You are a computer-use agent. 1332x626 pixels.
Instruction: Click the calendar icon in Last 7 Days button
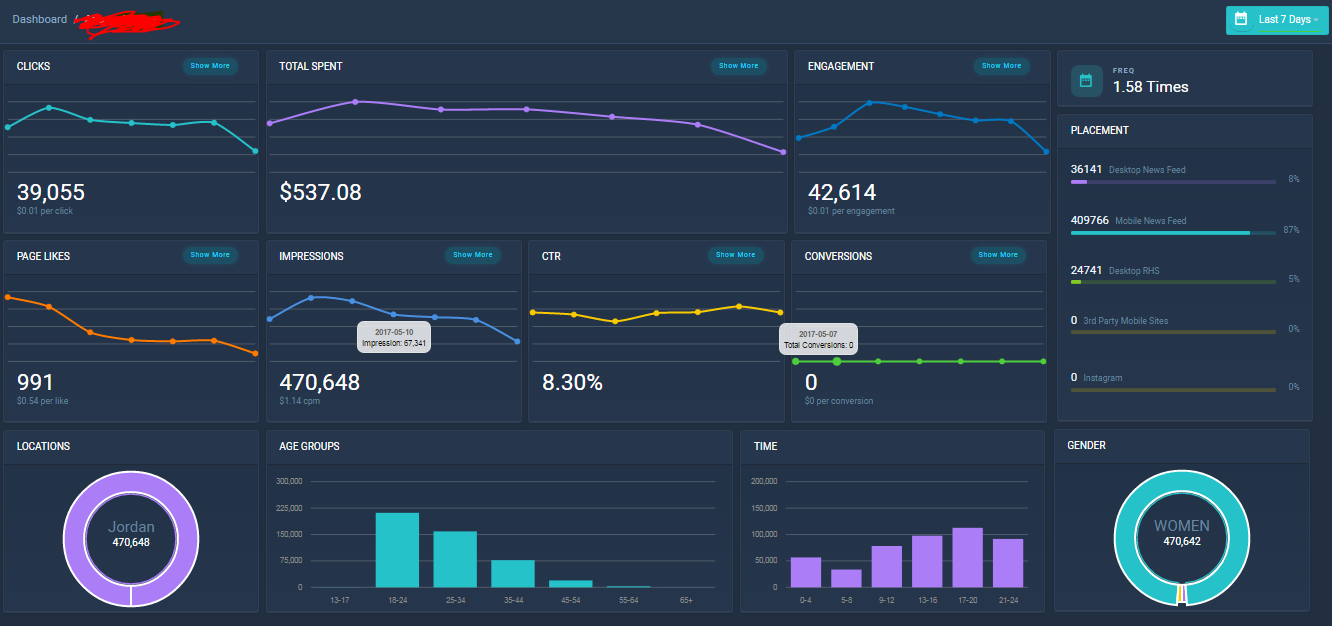click(1241, 19)
